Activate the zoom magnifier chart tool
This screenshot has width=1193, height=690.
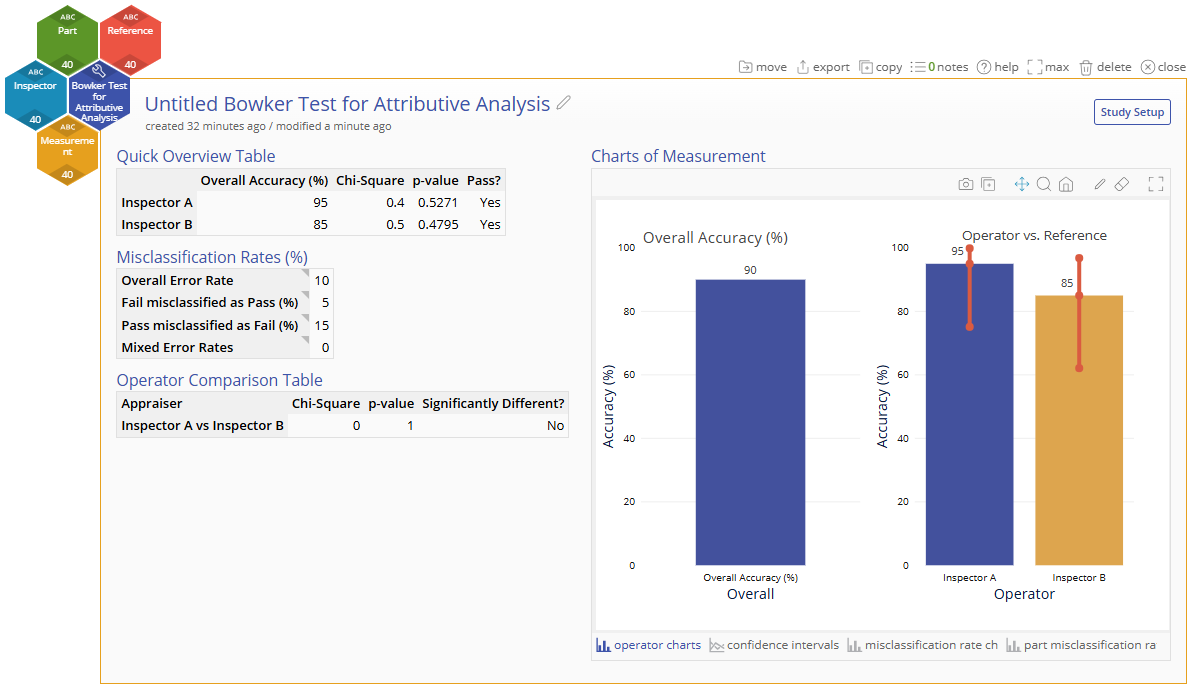1044,184
